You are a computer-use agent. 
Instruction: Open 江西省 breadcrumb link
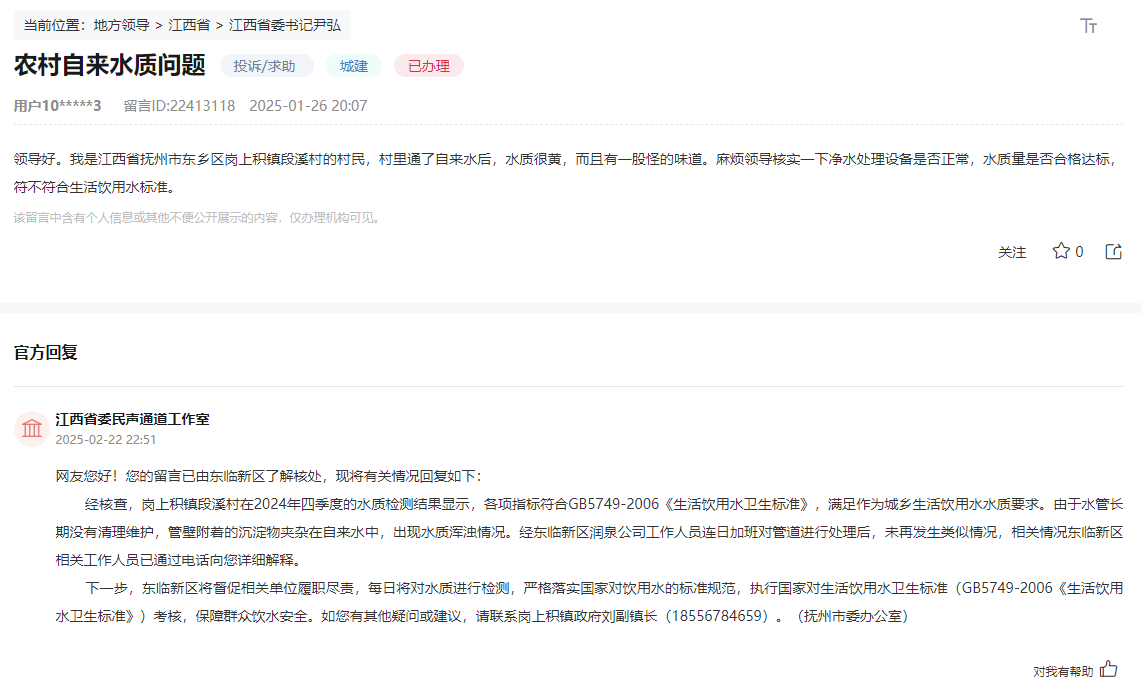189,25
